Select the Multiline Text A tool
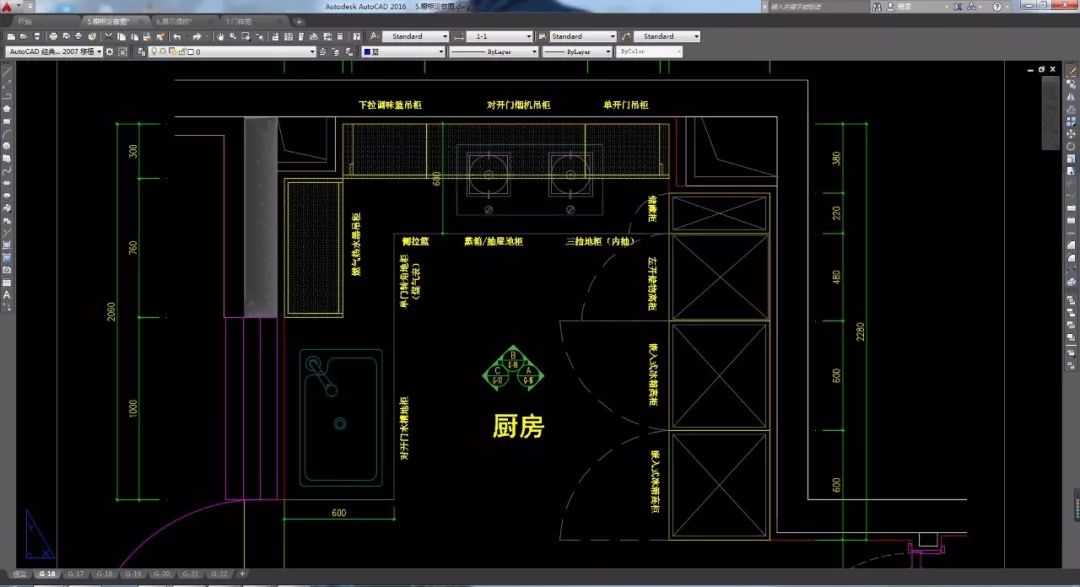This screenshot has height=587, width=1080. click(x=7, y=295)
